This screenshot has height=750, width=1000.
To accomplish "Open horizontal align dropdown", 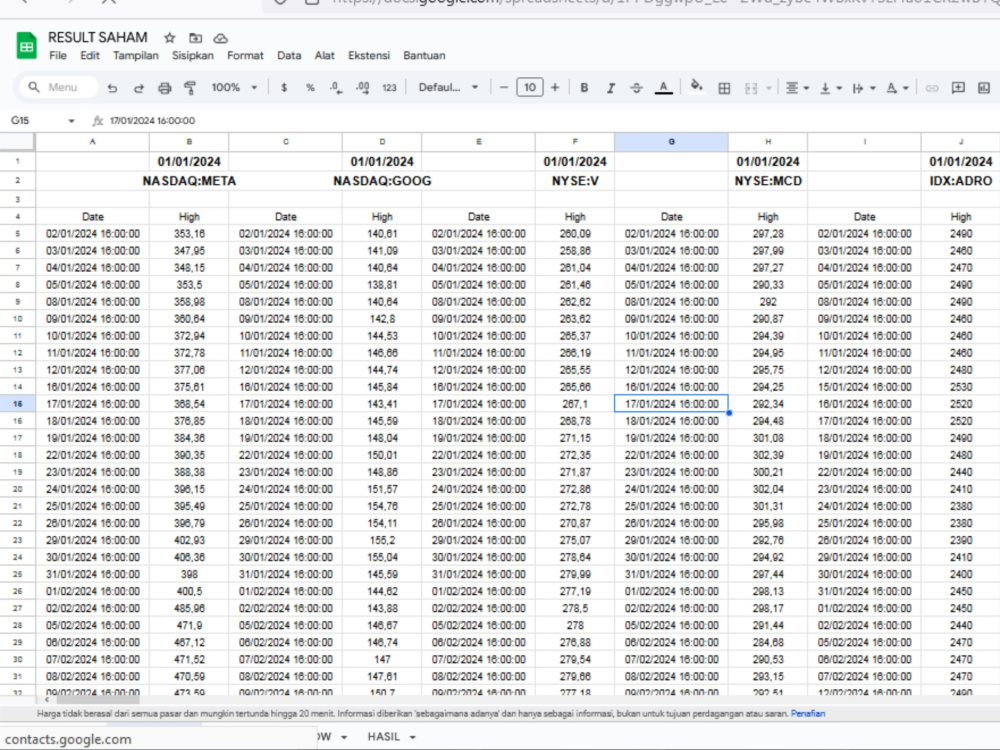I will pyautogui.click(x=797, y=88).
